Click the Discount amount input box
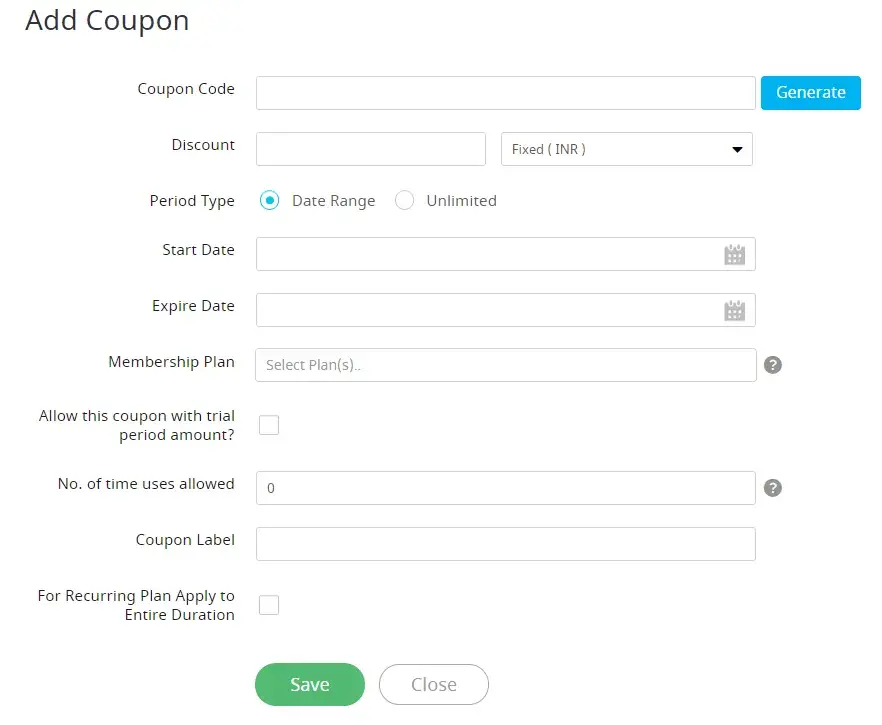 (x=370, y=149)
